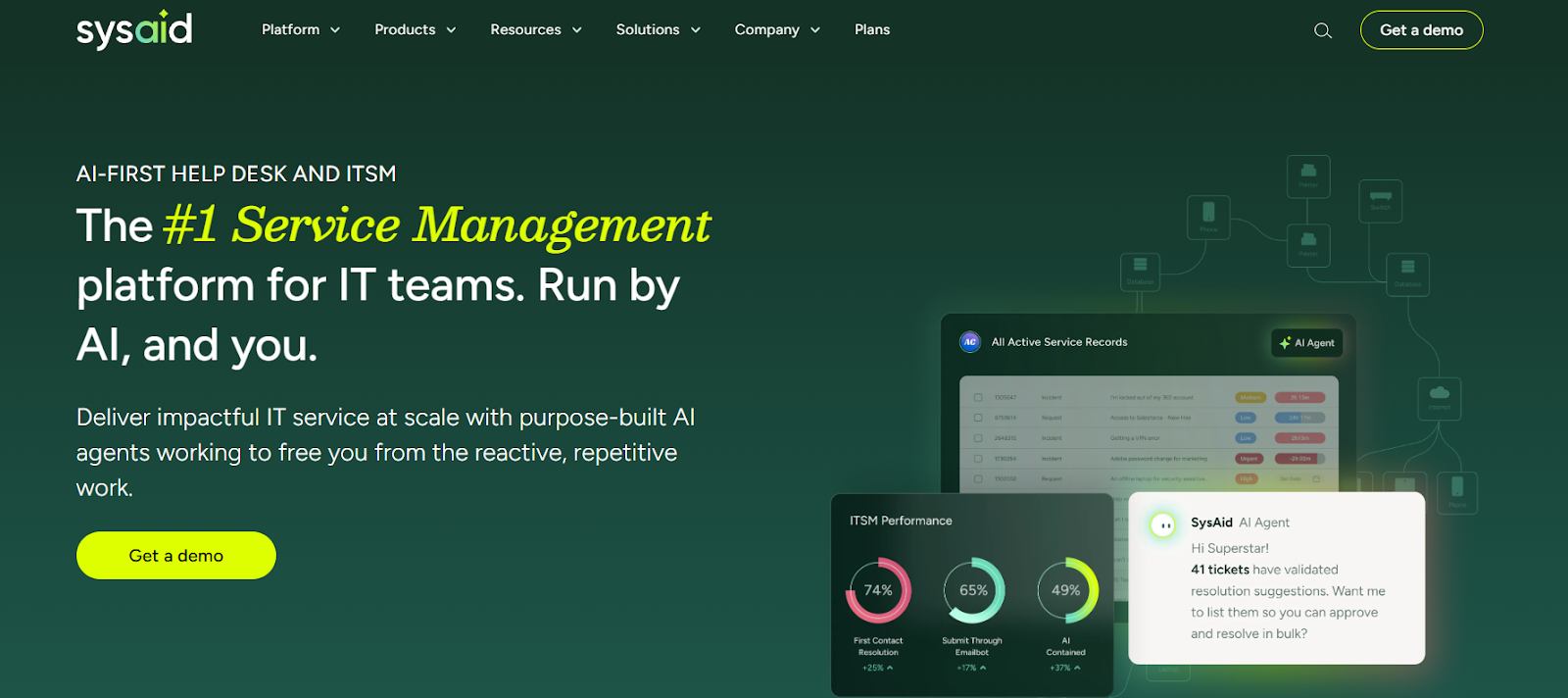Viewport: 1568px width, 698px height.
Task: Click the Phone node beside the Printer node
Action: click(x=1208, y=218)
